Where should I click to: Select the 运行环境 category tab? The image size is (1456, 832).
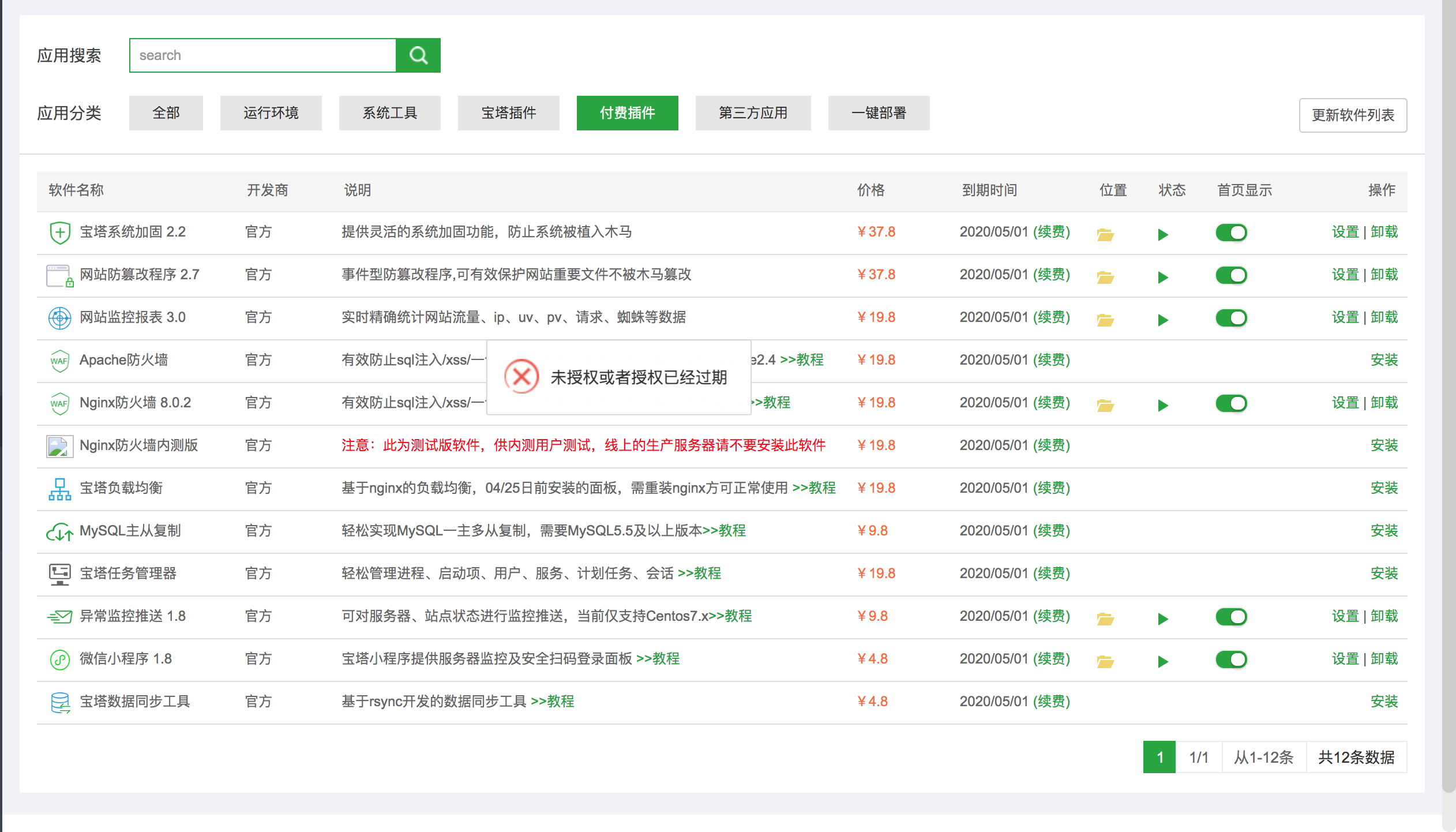click(x=271, y=113)
